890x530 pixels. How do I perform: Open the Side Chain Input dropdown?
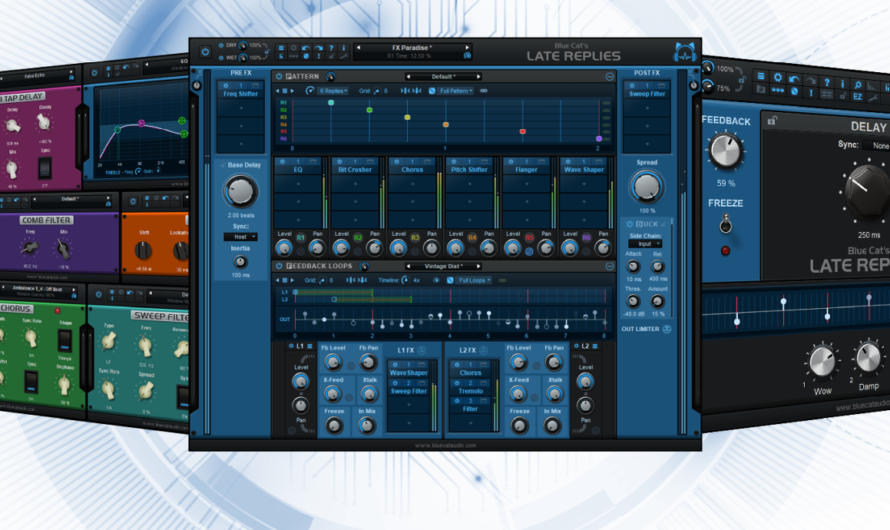[x=645, y=244]
